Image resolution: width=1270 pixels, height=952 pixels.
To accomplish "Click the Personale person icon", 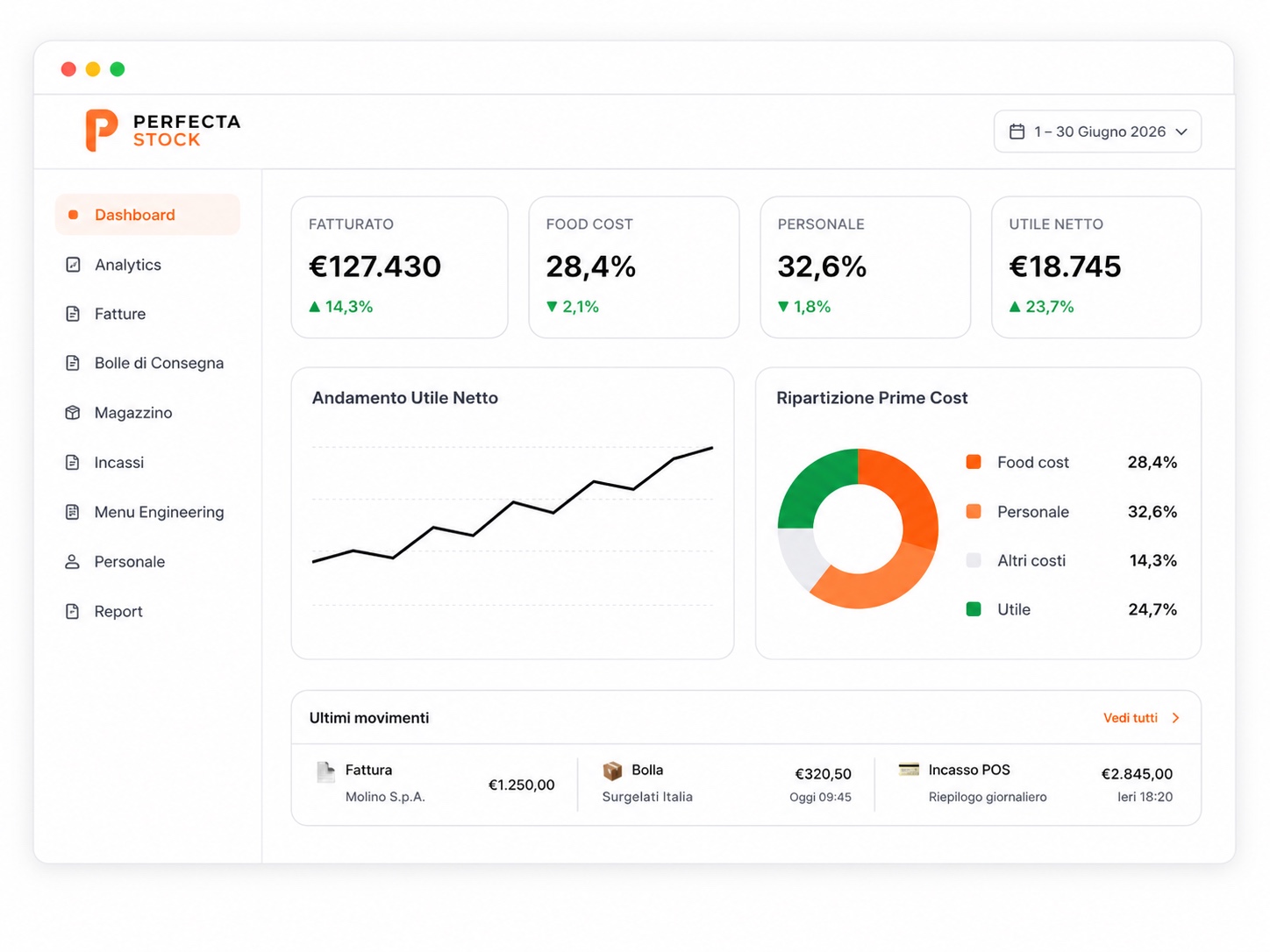I will point(73,562).
